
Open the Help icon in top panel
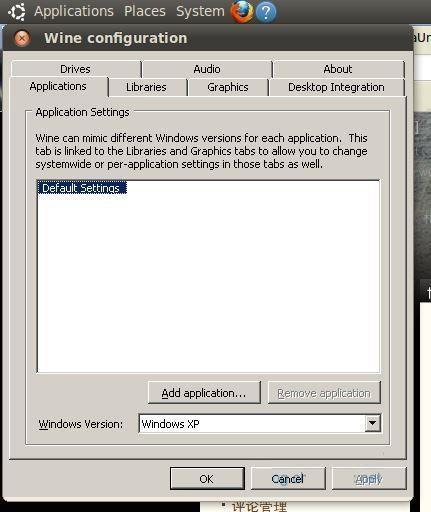click(x=266, y=12)
